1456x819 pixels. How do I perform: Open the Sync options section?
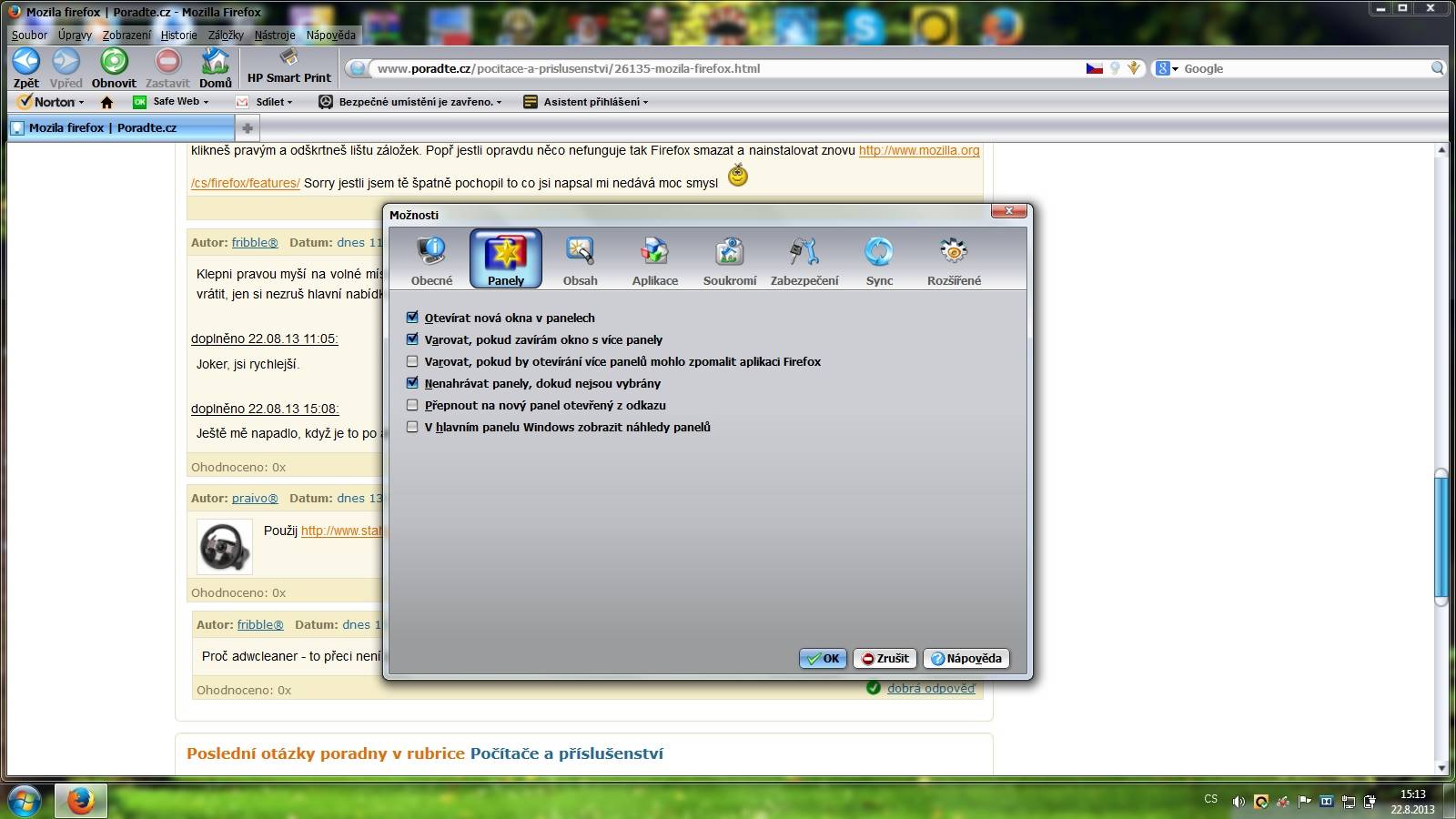point(879,259)
